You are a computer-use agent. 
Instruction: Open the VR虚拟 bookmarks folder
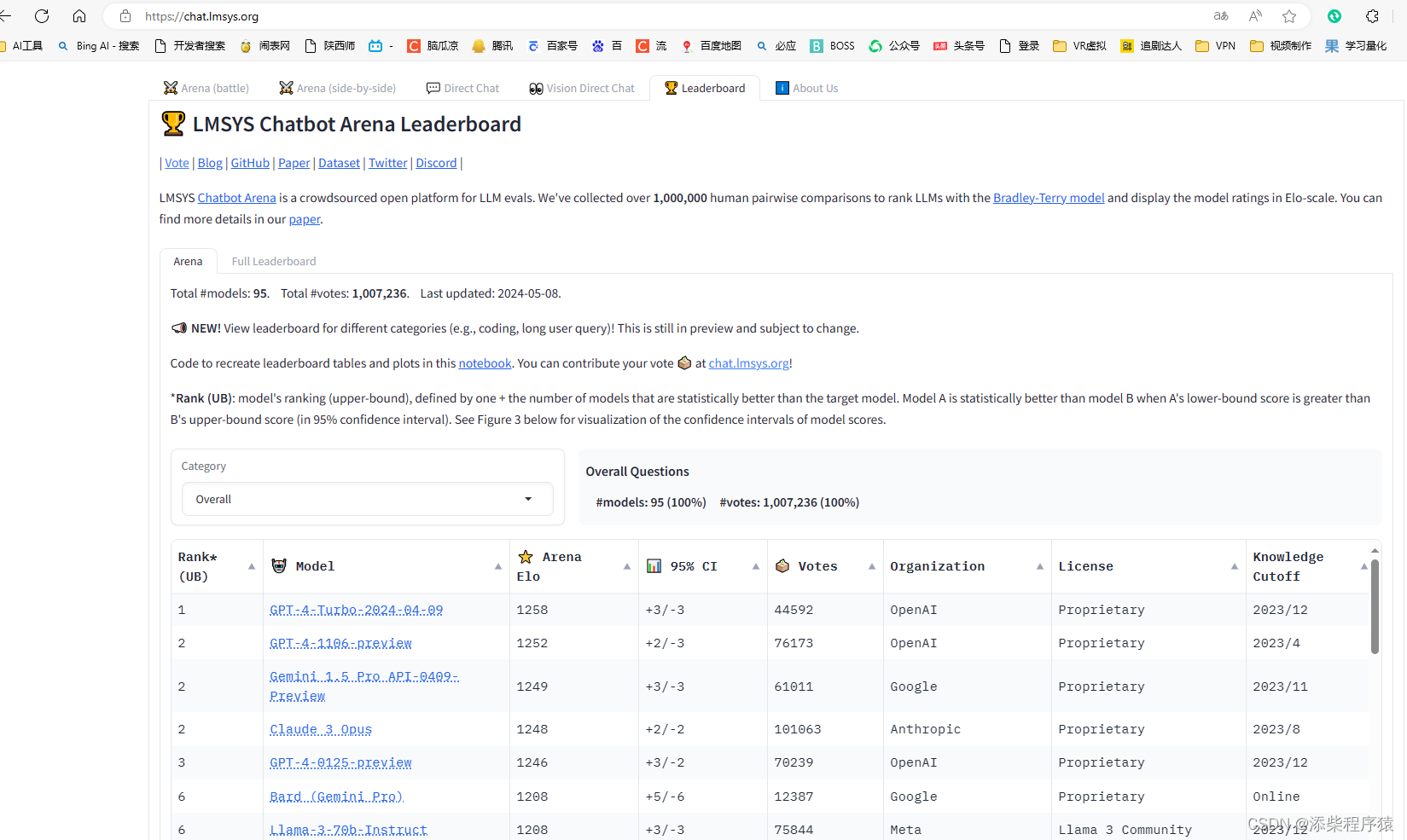pos(1079,46)
